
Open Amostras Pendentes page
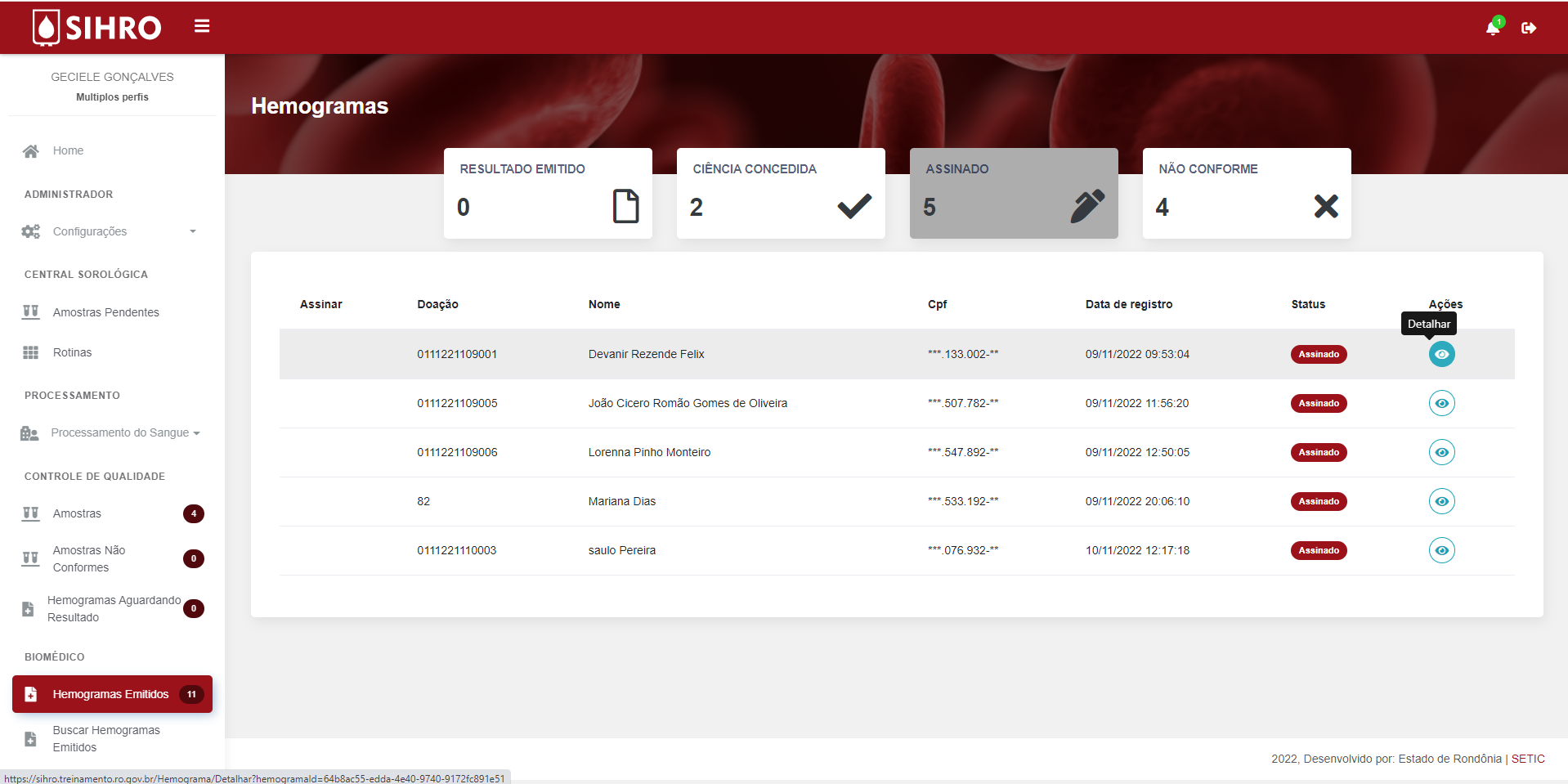105,312
